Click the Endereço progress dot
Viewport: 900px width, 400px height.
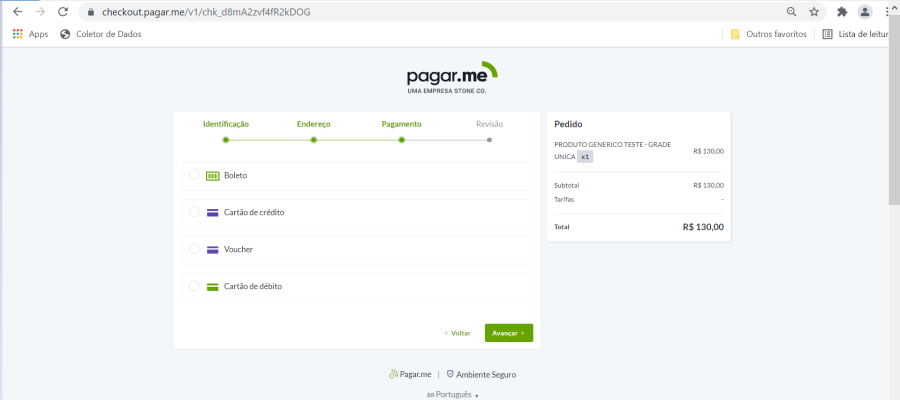coord(313,139)
